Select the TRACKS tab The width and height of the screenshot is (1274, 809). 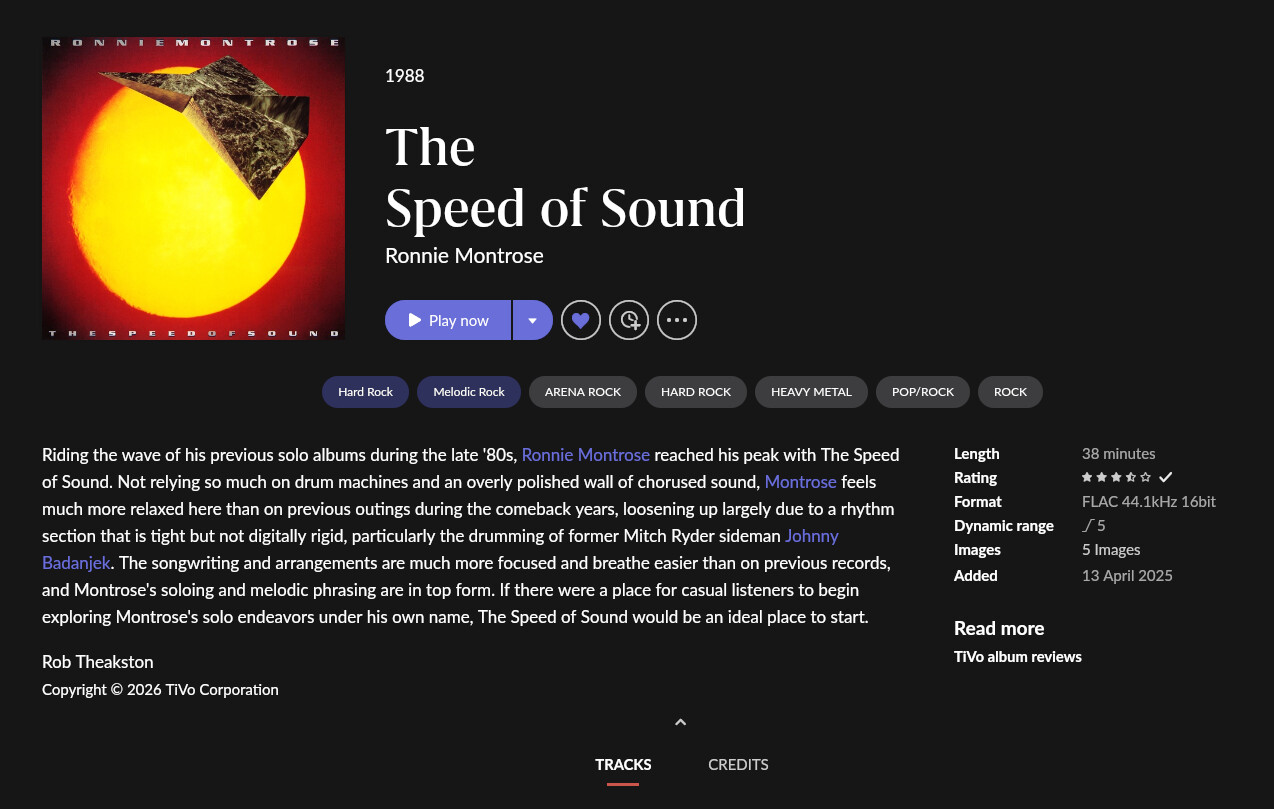click(623, 764)
